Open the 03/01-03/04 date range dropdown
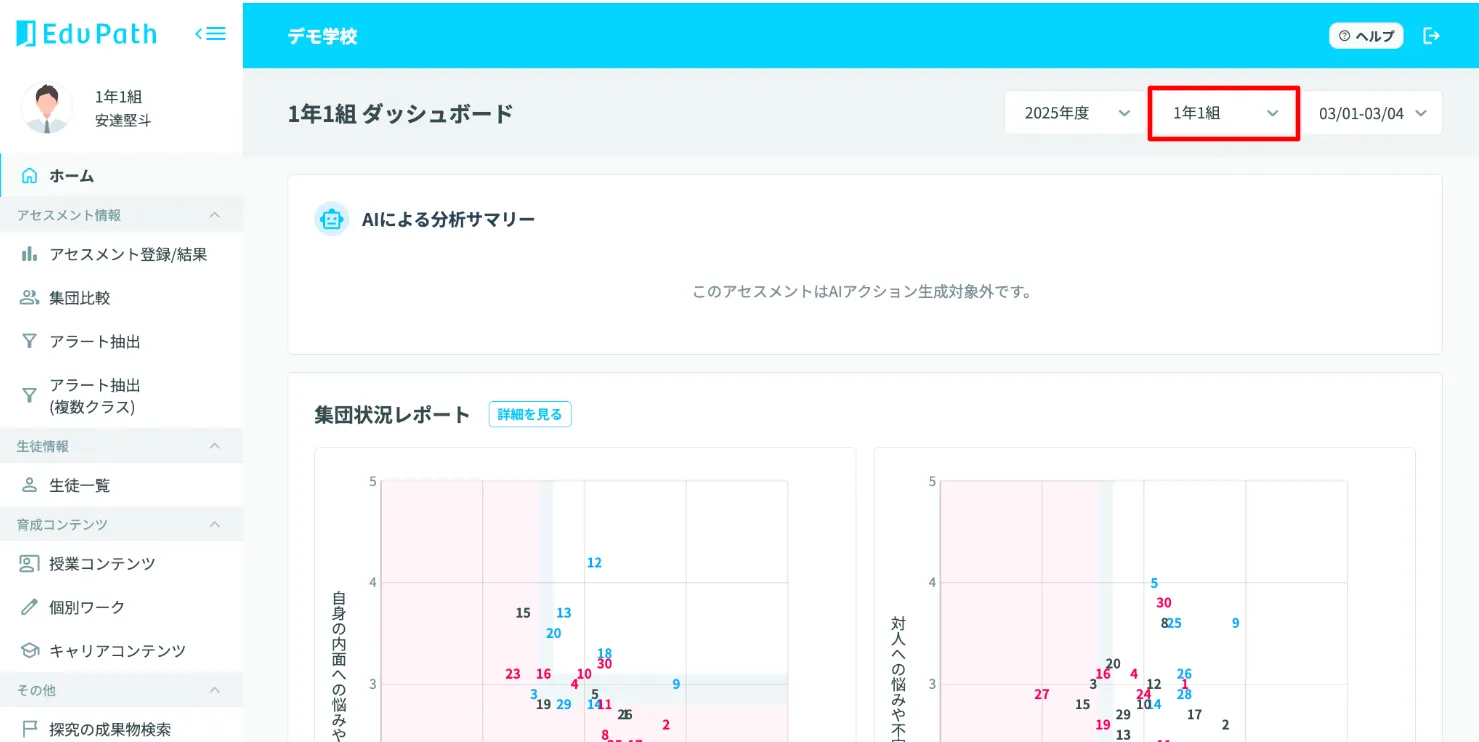Screen dimensions: 1479x742 pos(1372,113)
